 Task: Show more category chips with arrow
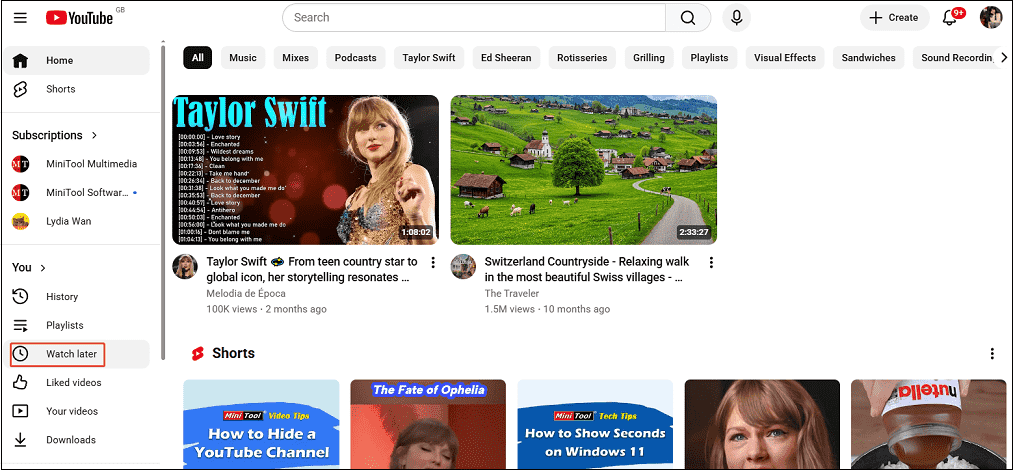click(x=1003, y=57)
